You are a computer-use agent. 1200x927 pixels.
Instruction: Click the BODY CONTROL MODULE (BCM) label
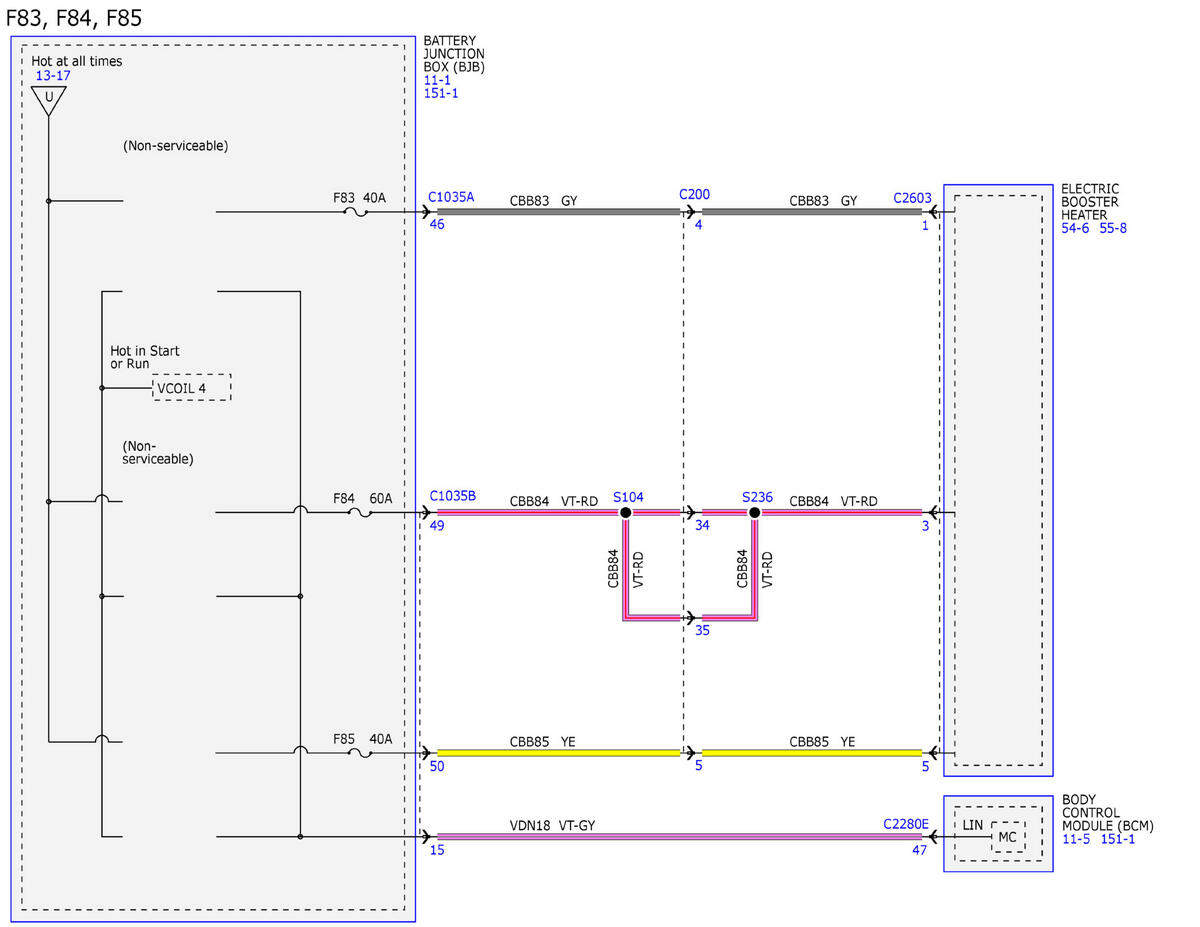[x=1108, y=812]
